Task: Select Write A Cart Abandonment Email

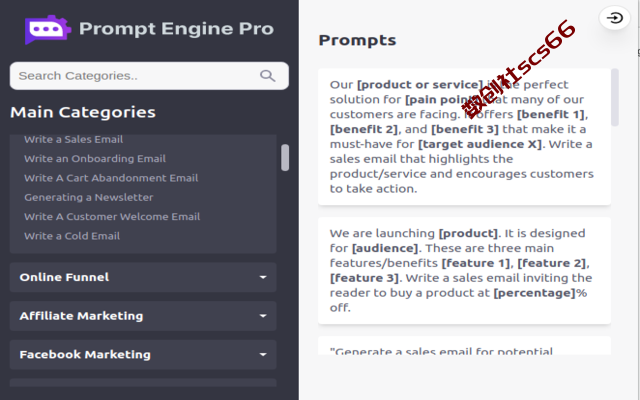Action: point(111,178)
